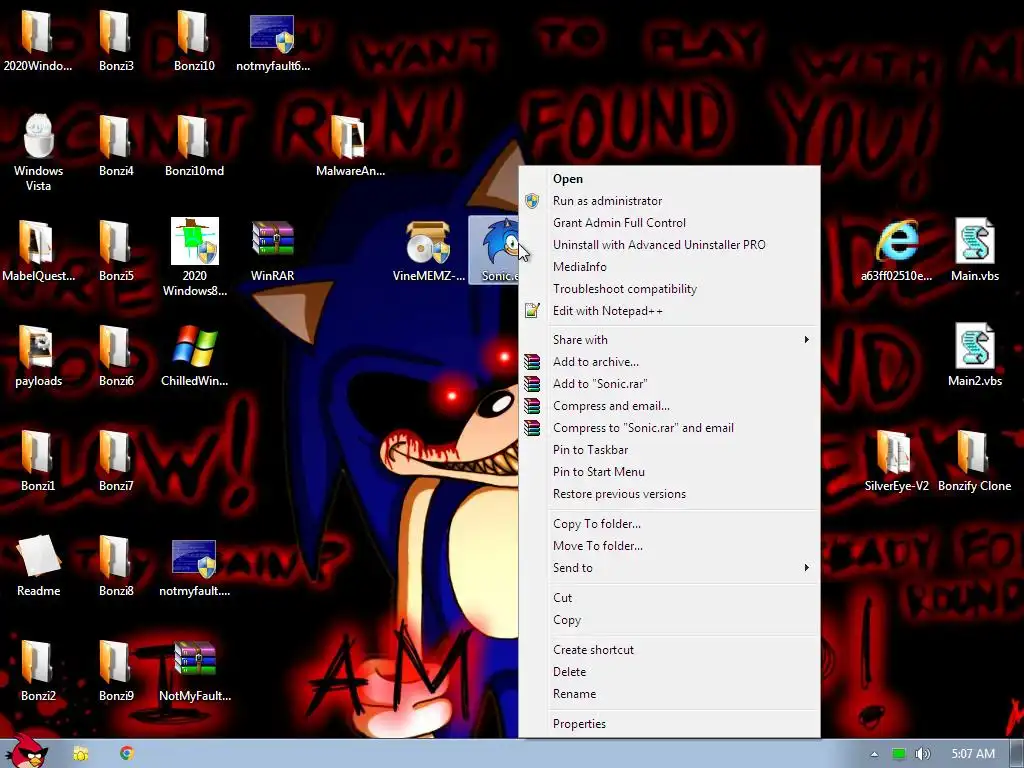Choose Cut in the context menu
The height and width of the screenshot is (768, 1024).
click(x=669, y=598)
